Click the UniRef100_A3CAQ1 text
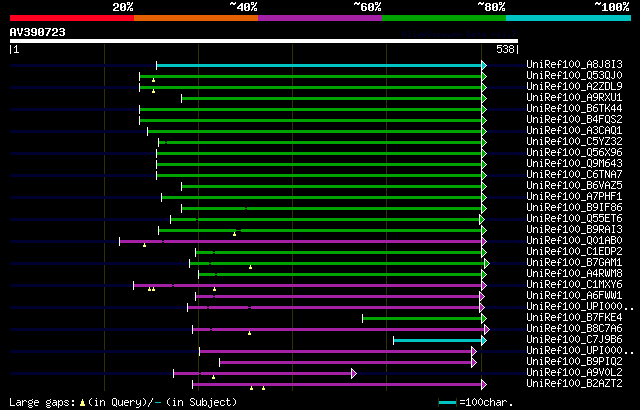Image resolution: width=640 pixels, height=410 pixels. click(x=574, y=131)
